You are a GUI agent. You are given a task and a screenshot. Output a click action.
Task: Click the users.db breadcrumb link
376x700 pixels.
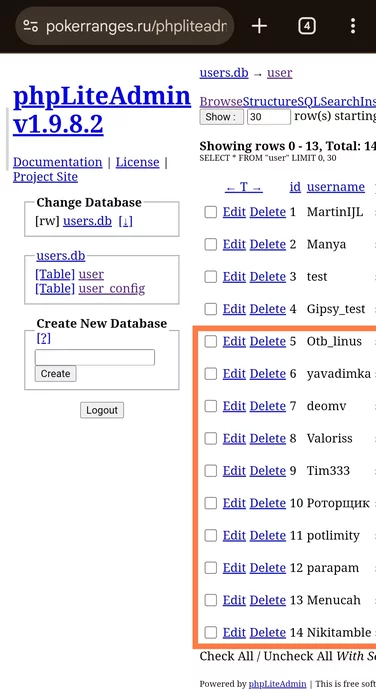pyautogui.click(x=224, y=73)
